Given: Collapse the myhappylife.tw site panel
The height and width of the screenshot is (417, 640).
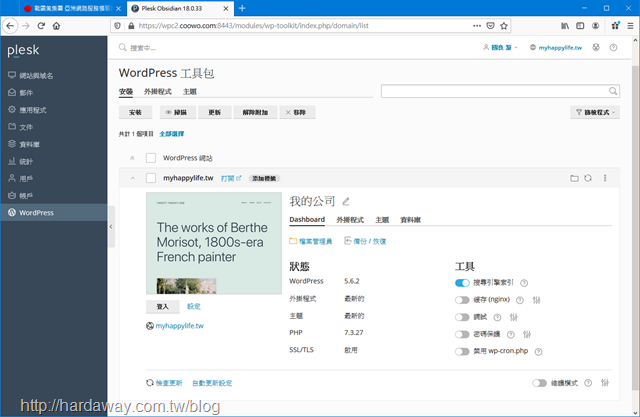Looking at the screenshot, I should coord(132,178).
